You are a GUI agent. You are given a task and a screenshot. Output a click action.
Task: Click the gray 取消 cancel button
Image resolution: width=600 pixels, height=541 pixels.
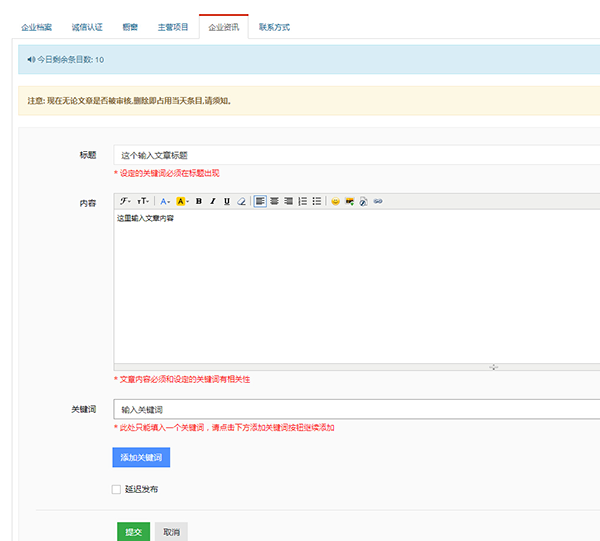[171, 532]
